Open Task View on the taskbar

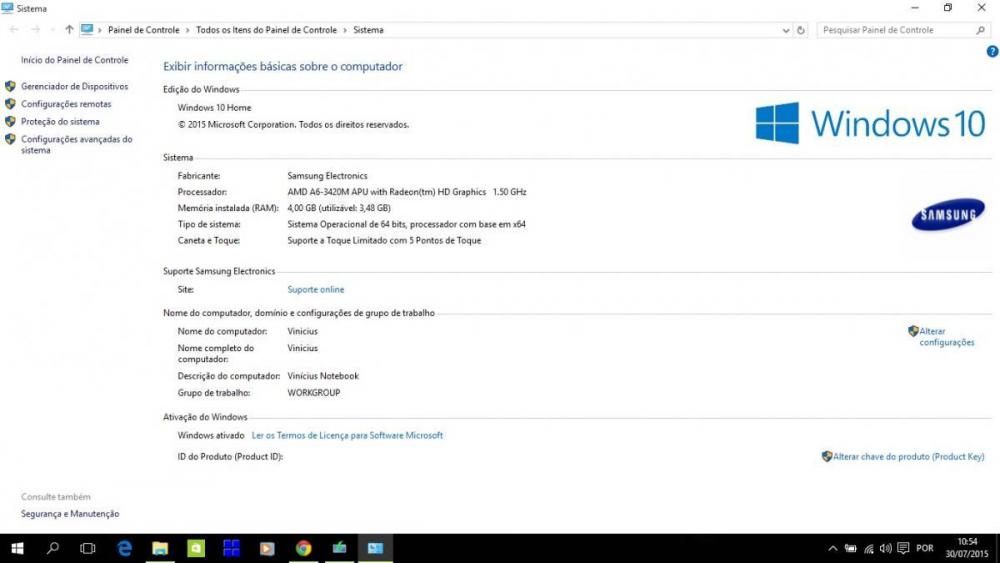coord(88,548)
